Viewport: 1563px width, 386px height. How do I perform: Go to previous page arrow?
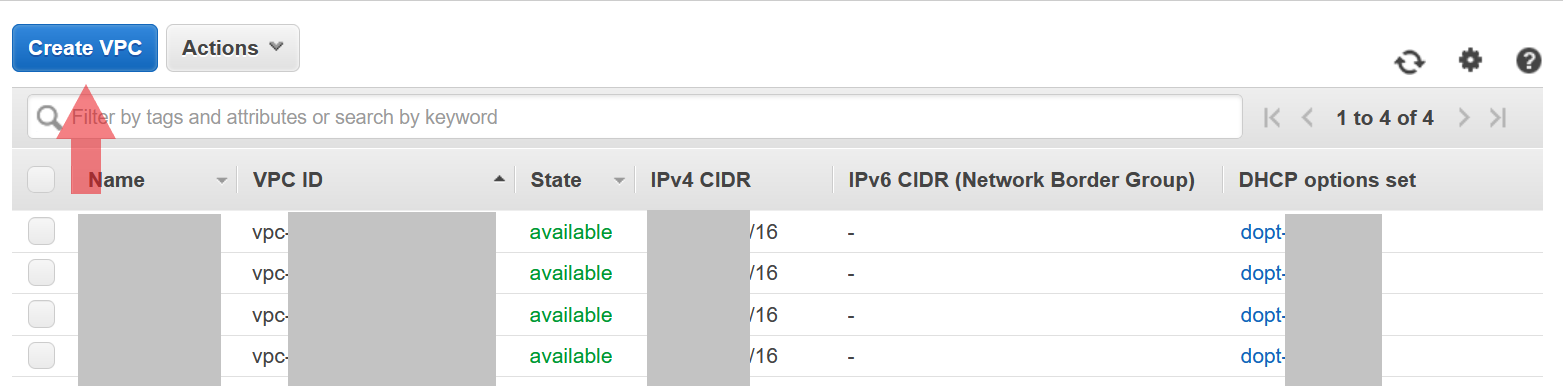[x=1306, y=118]
